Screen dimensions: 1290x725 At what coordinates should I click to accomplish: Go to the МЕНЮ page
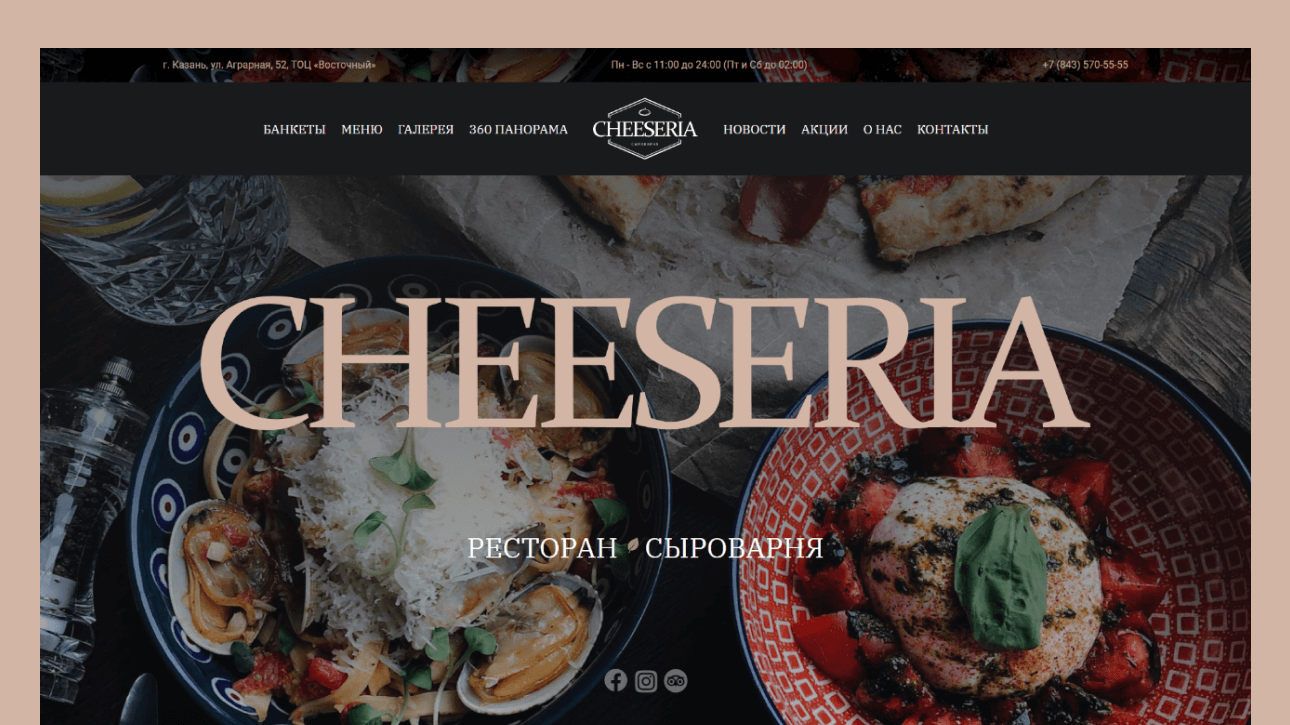pyautogui.click(x=362, y=130)
